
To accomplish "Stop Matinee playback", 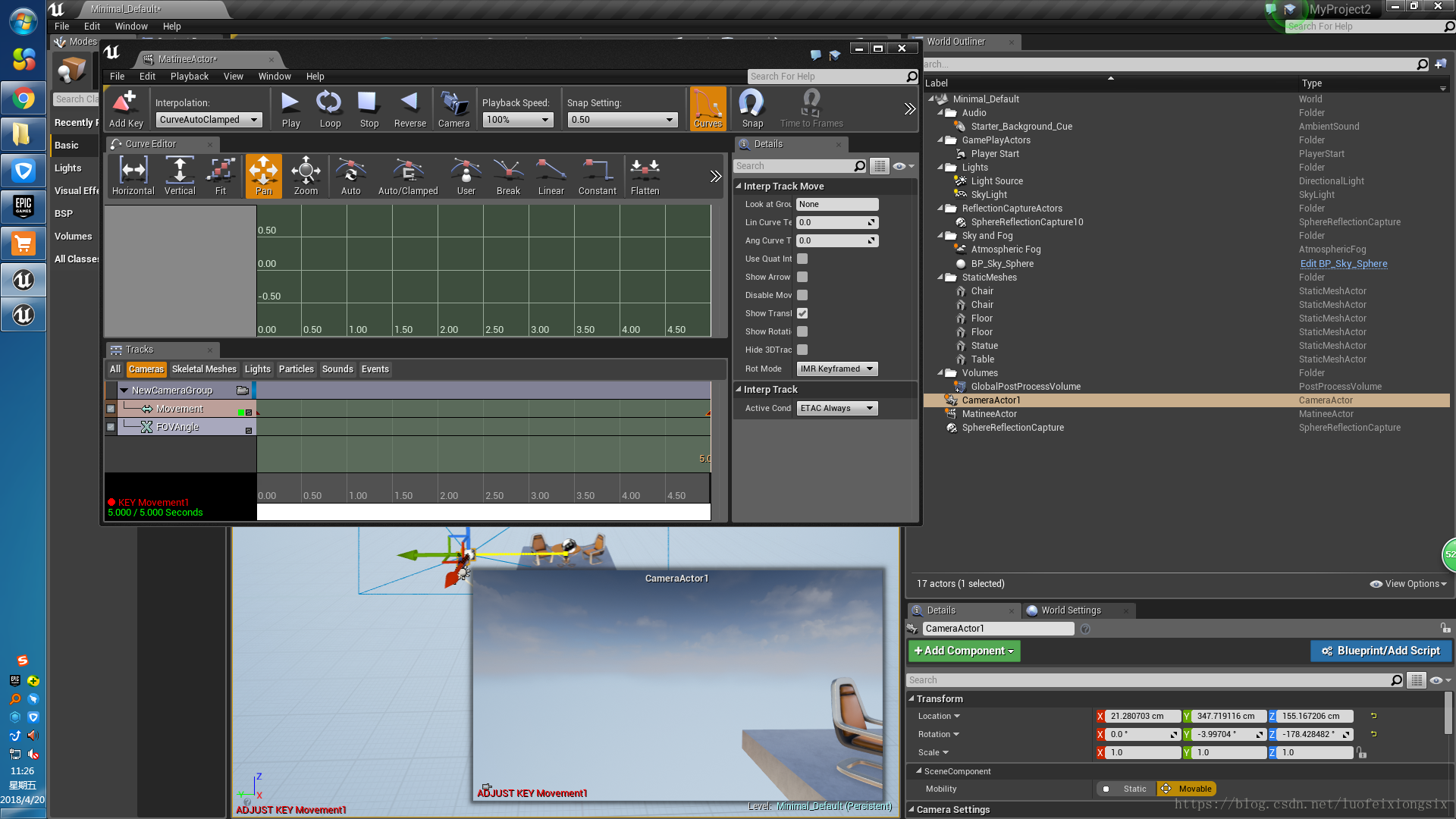I will [x=369, y=108].
